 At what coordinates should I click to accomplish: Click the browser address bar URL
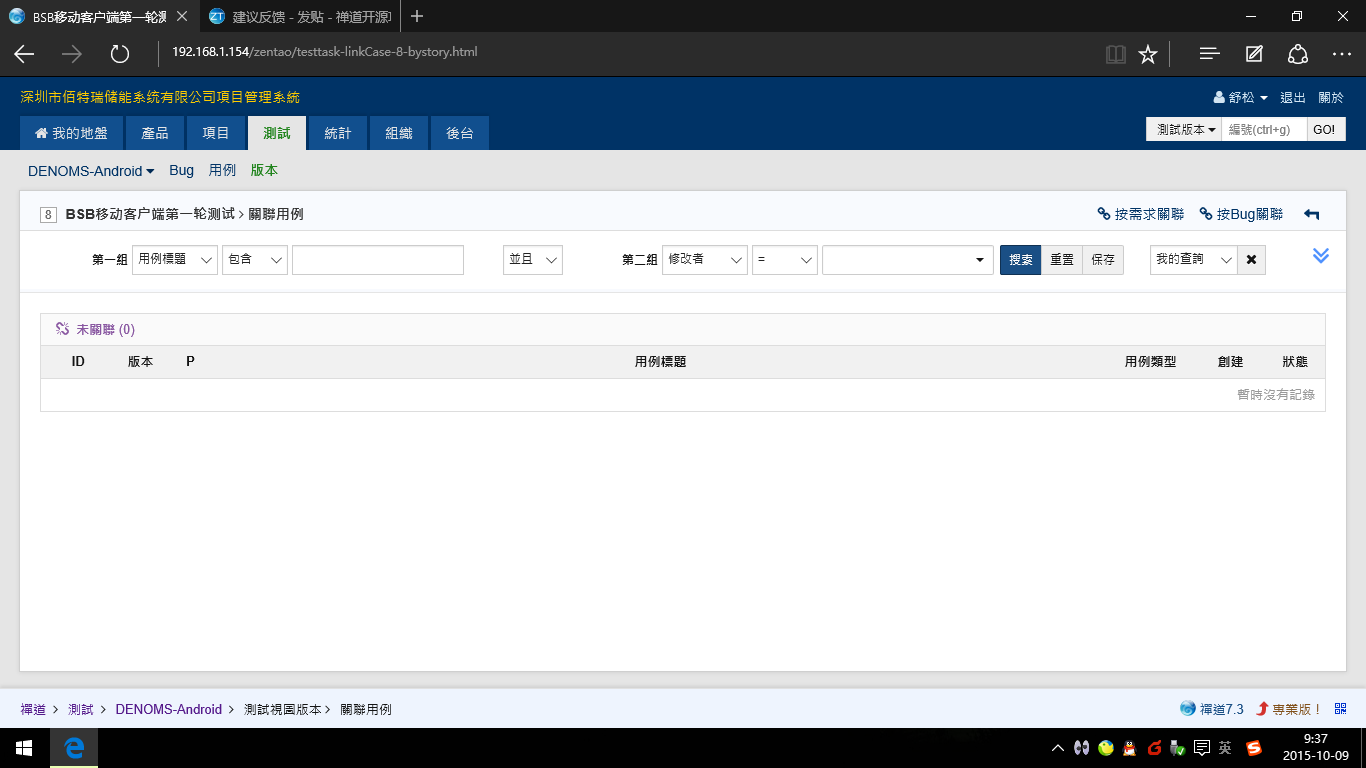coord(324,52)
